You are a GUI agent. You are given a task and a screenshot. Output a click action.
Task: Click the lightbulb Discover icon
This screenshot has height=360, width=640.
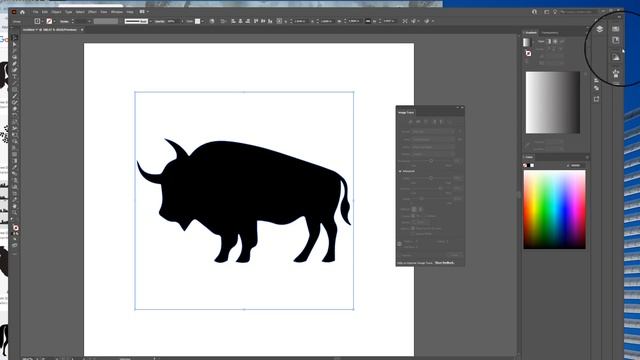coord(555,12)
